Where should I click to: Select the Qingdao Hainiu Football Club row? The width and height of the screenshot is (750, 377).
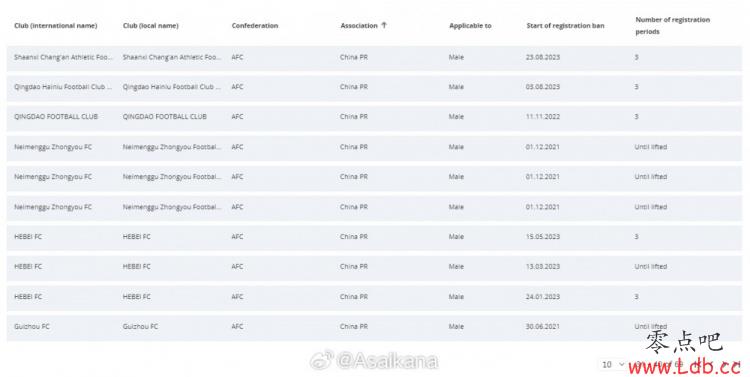374,87
